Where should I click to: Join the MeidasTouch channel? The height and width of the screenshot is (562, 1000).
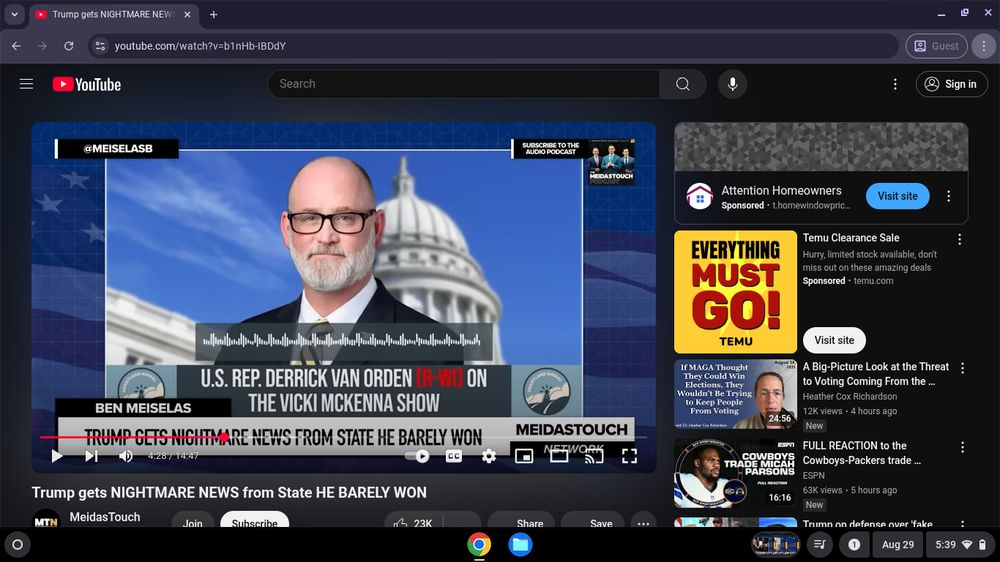(x=193, y=520)
